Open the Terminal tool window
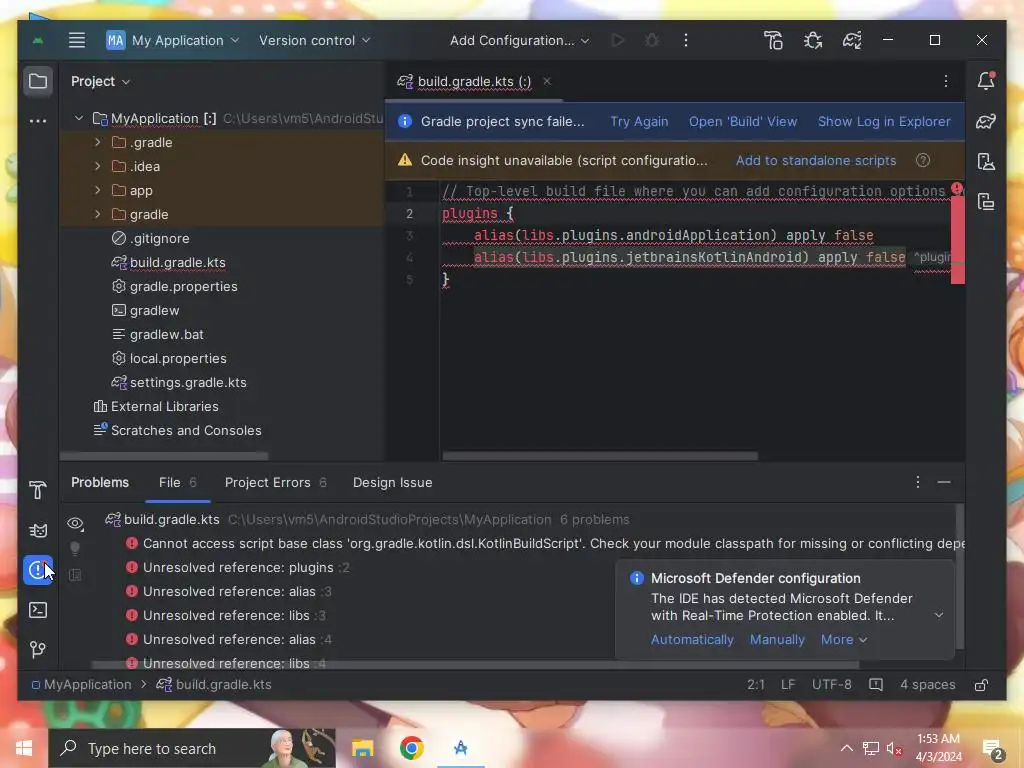This screenshot has width=1024, height=768. tap(38, 610)
